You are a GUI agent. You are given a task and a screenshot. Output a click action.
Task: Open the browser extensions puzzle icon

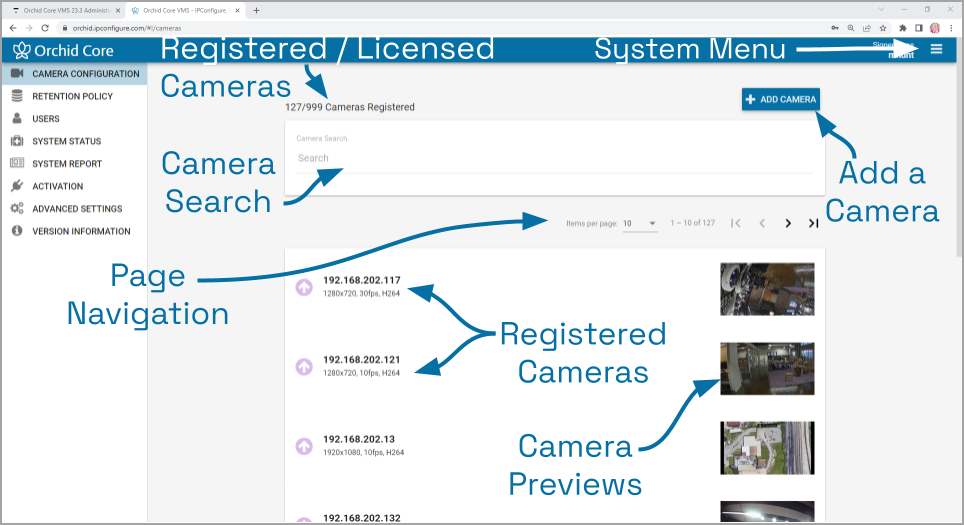pyautogui.click(x=903, y=28)
